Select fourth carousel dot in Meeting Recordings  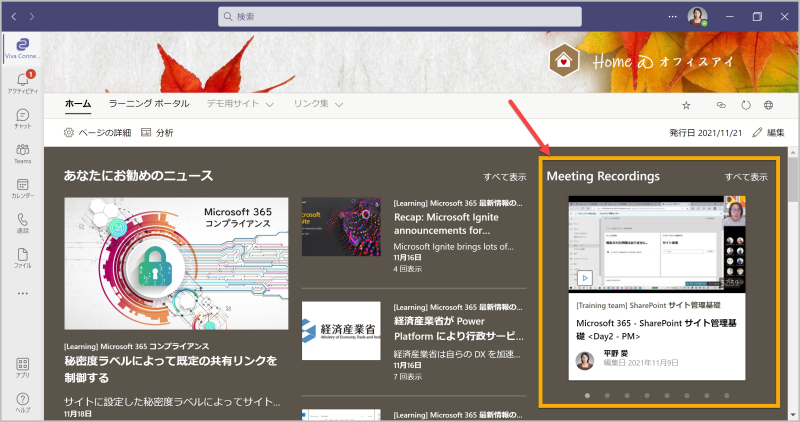[647, 395]
